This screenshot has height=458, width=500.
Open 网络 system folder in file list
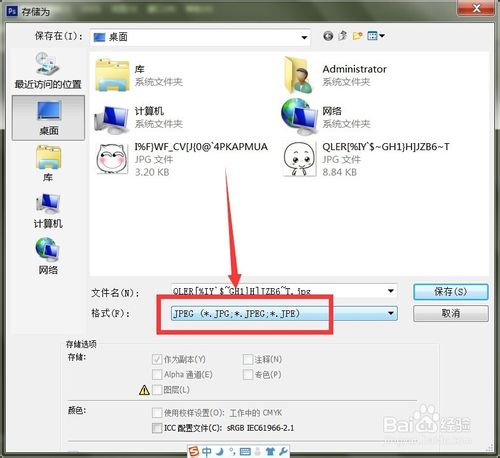tap(326, 117)
